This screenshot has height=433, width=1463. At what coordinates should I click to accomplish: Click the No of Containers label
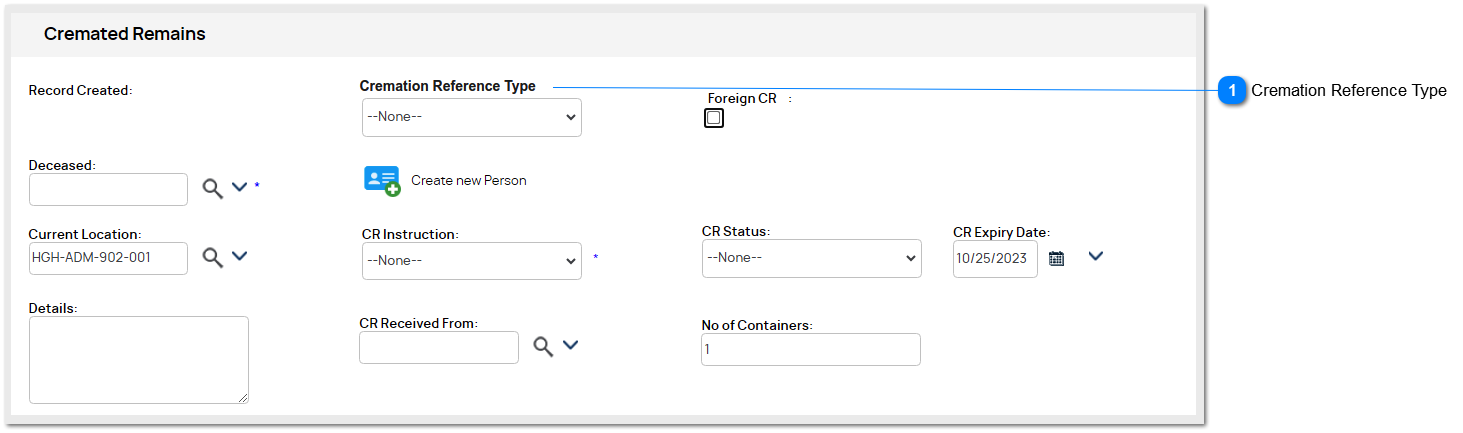tap(757, 325)
